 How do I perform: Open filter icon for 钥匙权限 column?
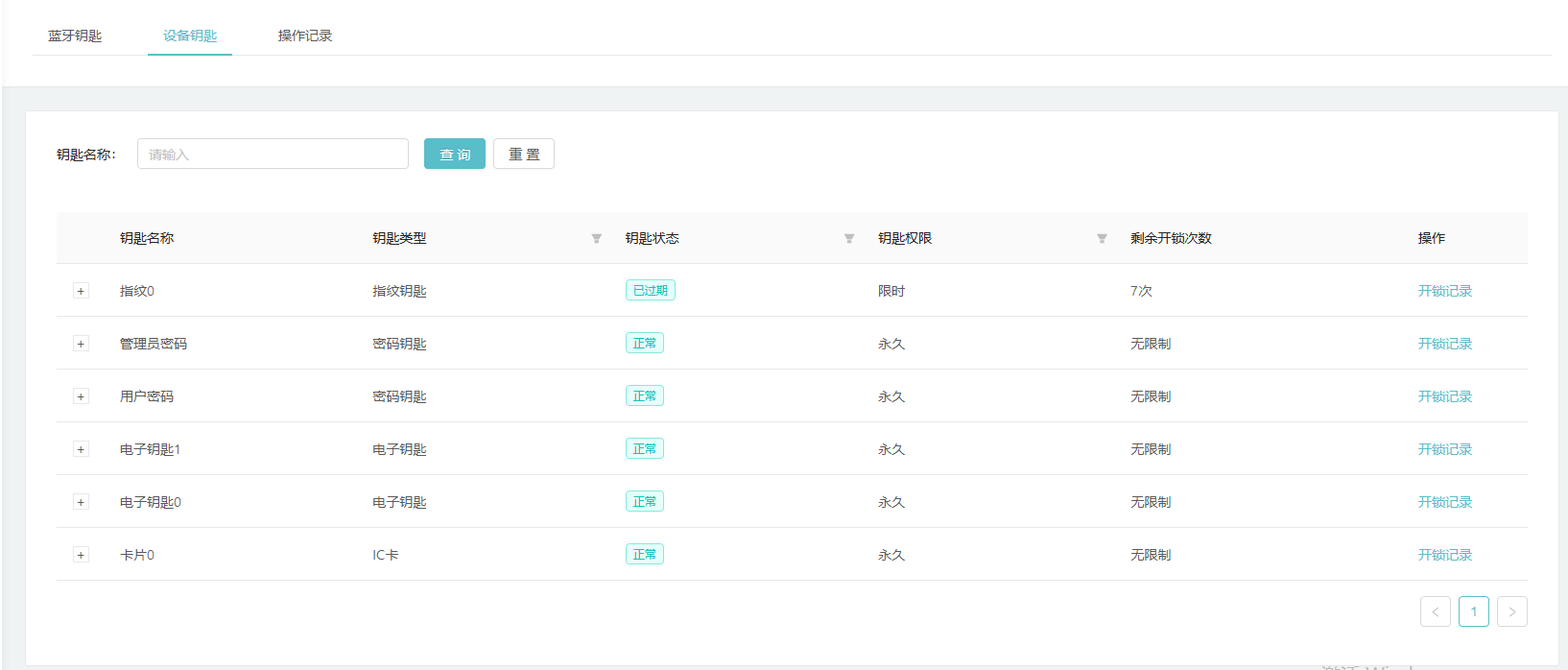(1102, 238)
